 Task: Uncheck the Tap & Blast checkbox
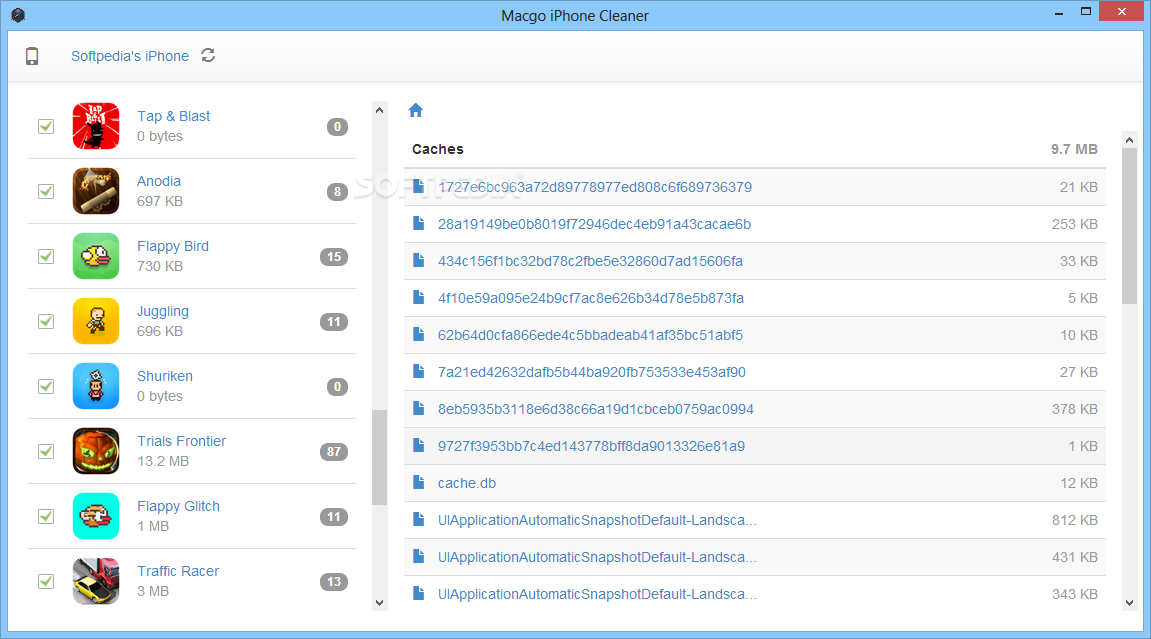coord(46,126)
